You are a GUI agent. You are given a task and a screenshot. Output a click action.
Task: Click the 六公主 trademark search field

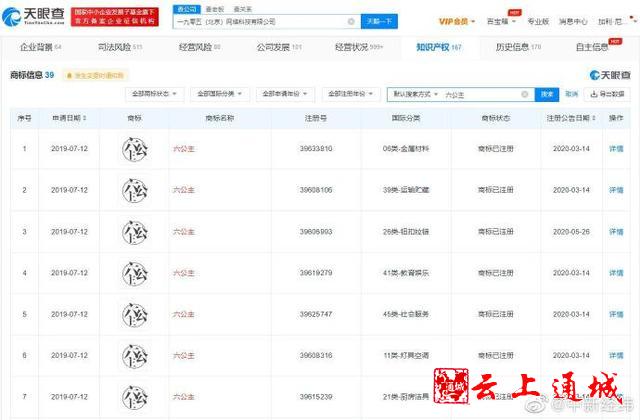(x=480, y=94)
